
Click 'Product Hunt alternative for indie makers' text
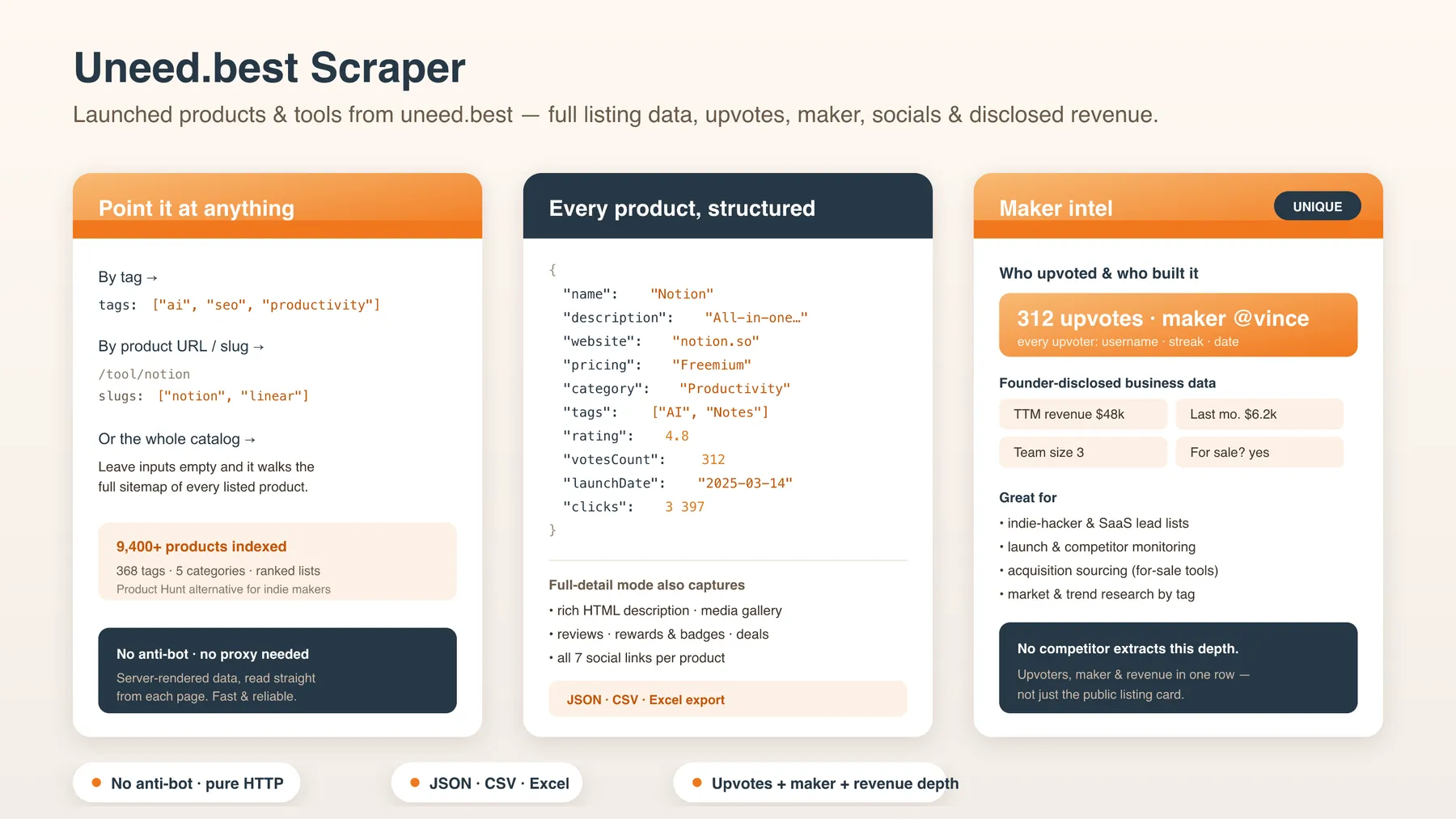pos(223,589)
